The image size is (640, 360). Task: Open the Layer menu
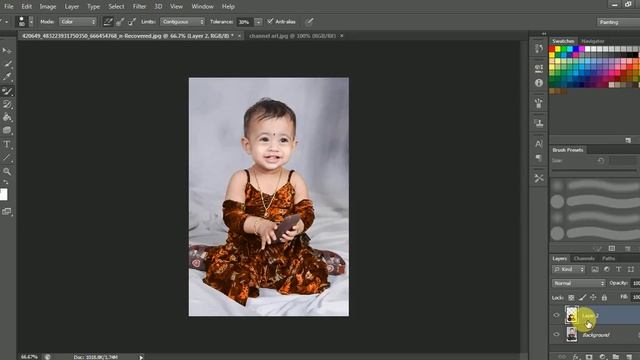tap(72, 7)
